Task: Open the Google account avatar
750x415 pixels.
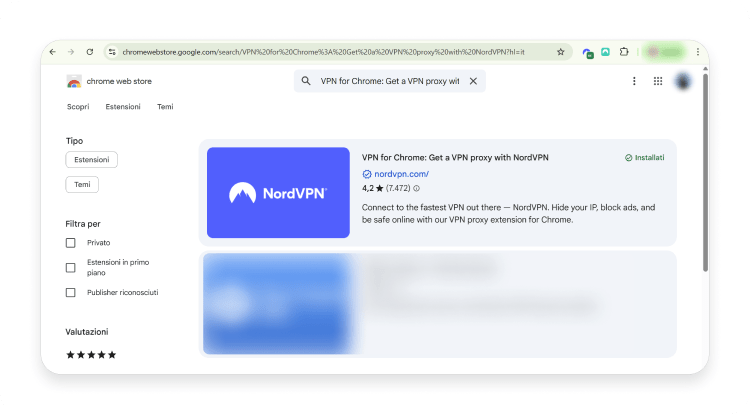Action: (x=683, y=81)
